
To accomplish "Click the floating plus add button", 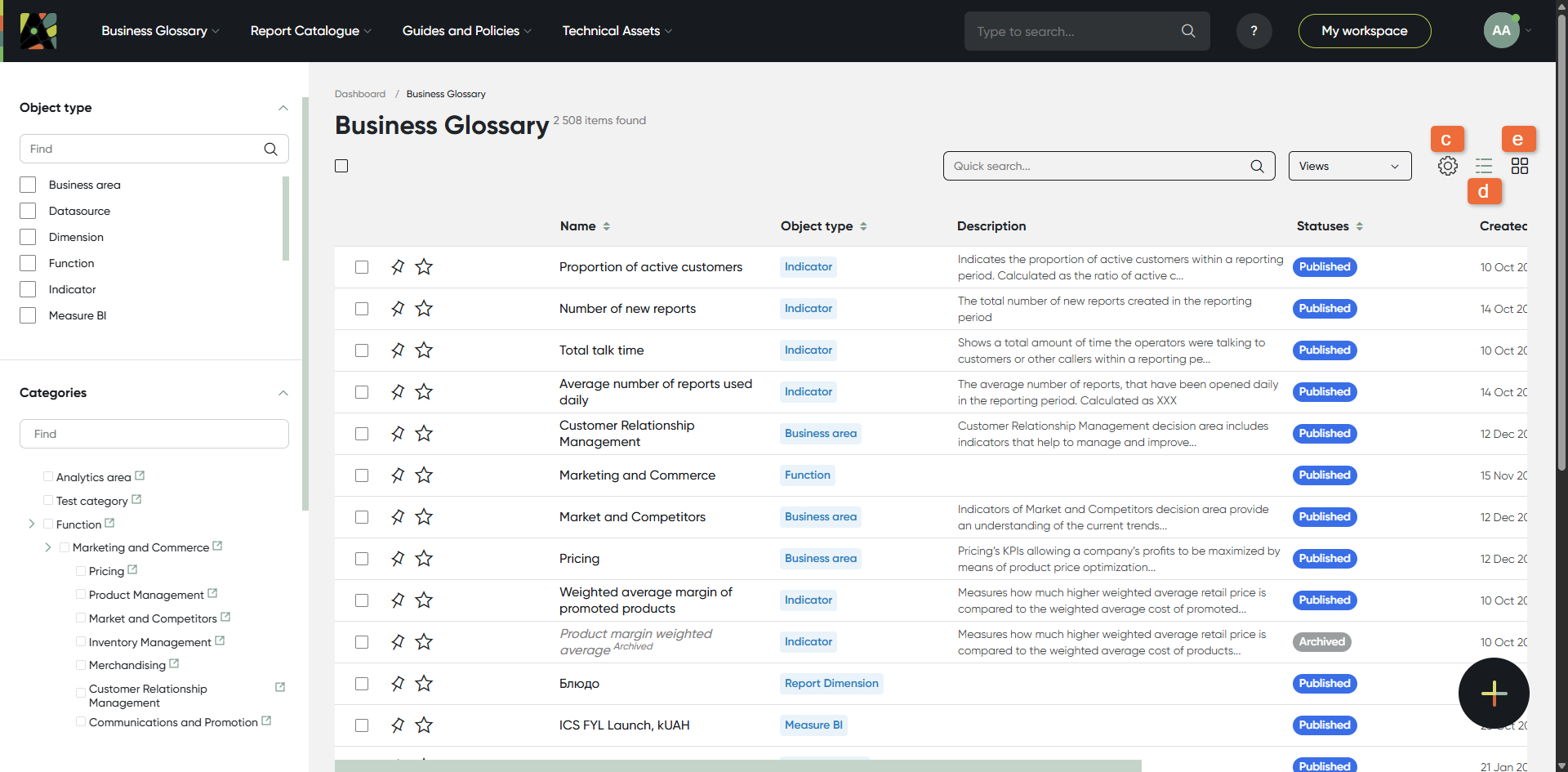I will click(1494, 693).
